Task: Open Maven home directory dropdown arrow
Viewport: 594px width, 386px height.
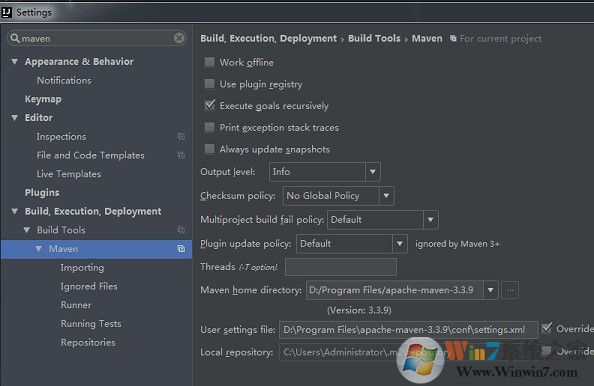Action: click(x=491, y=290)
